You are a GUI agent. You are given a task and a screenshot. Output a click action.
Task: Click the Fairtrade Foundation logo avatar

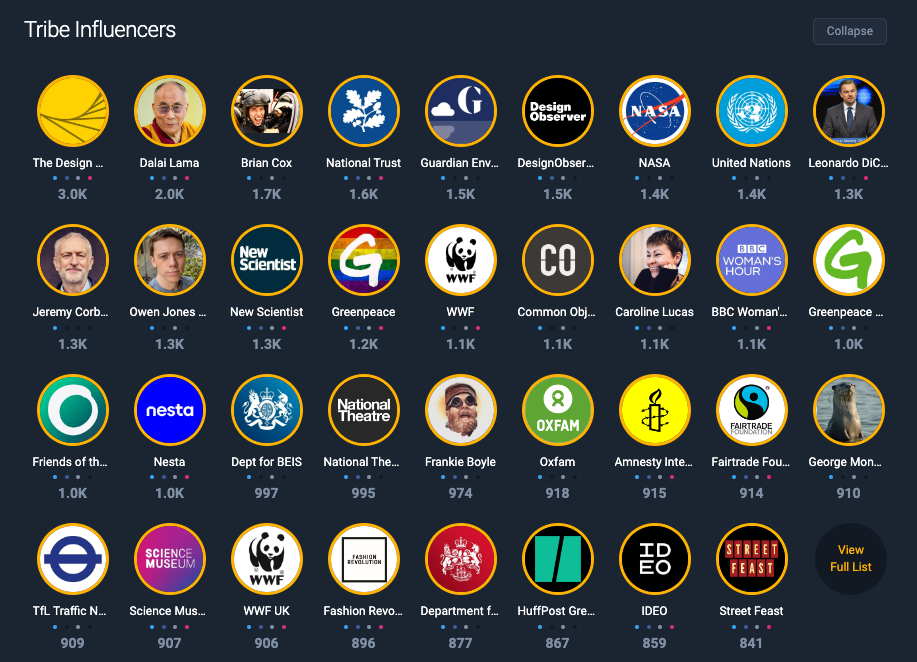751,410
